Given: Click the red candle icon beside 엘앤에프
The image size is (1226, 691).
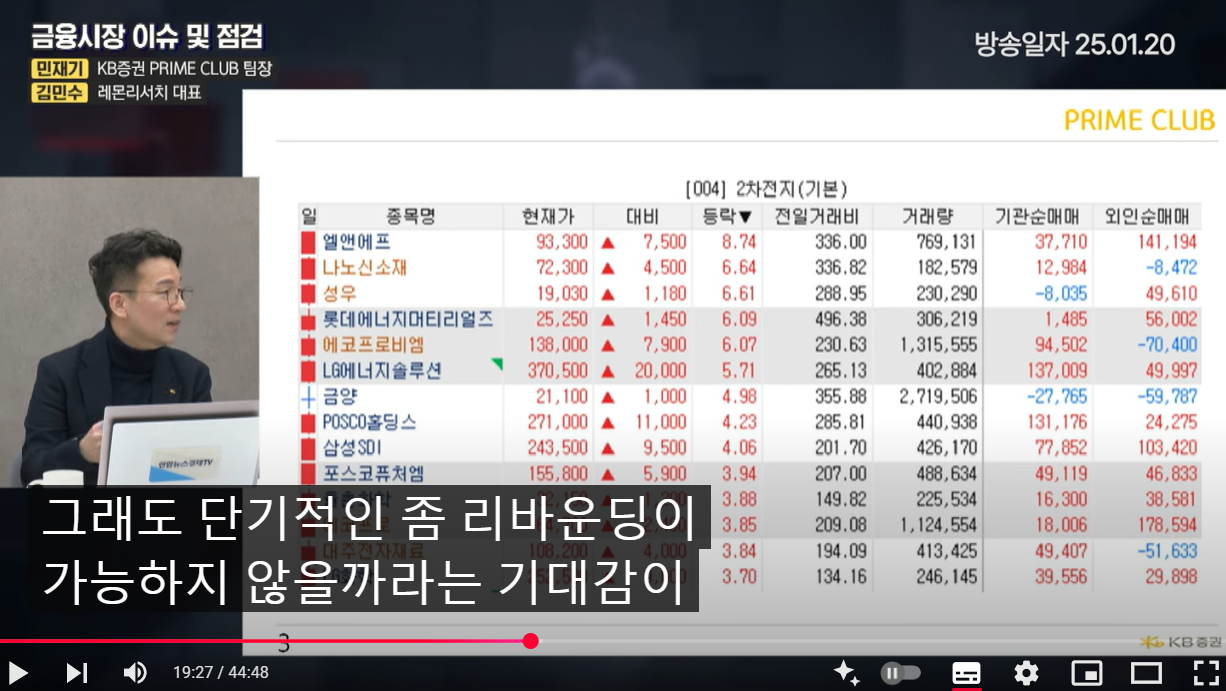Looking at the screenshot, I should click(x=308, y=242).
